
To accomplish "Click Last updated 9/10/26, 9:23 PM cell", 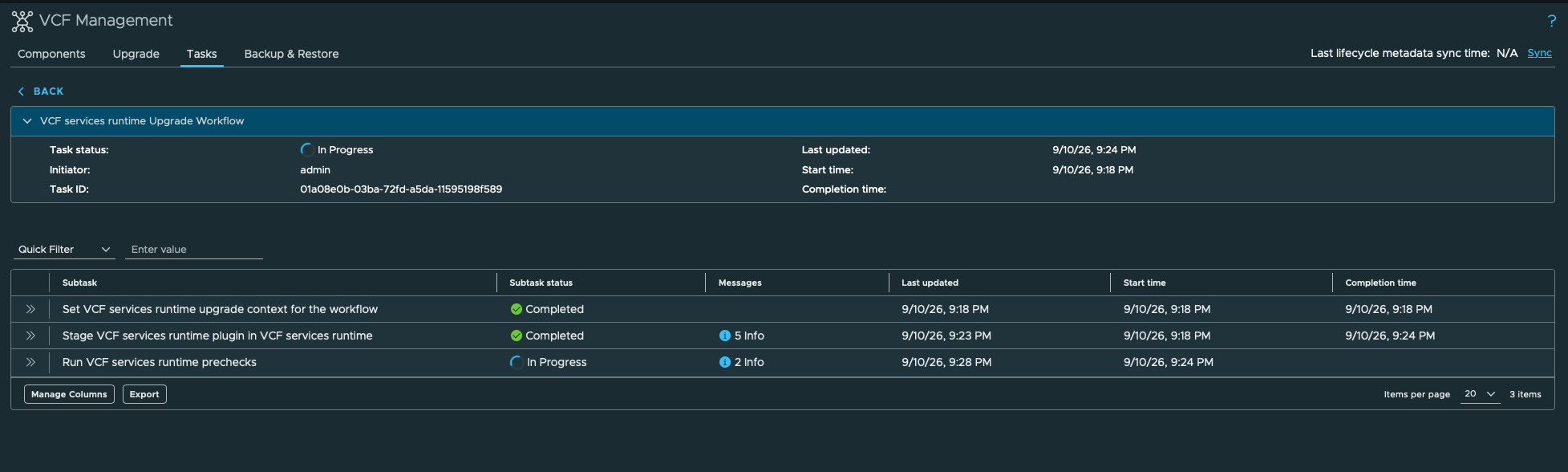I will pyautogui.click(x=946, y=336).
